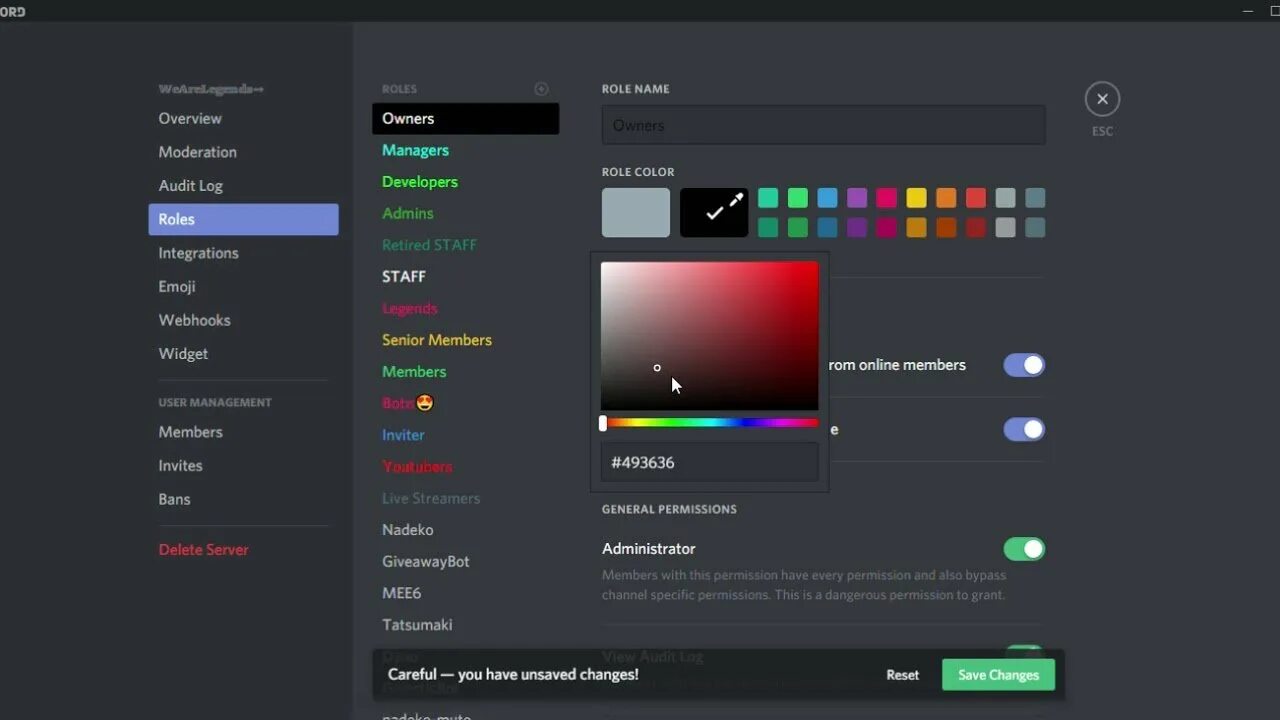Pick the light orange color swatch
The height and width of the screenshot is (720, 1280).
[x=946, y=198]
